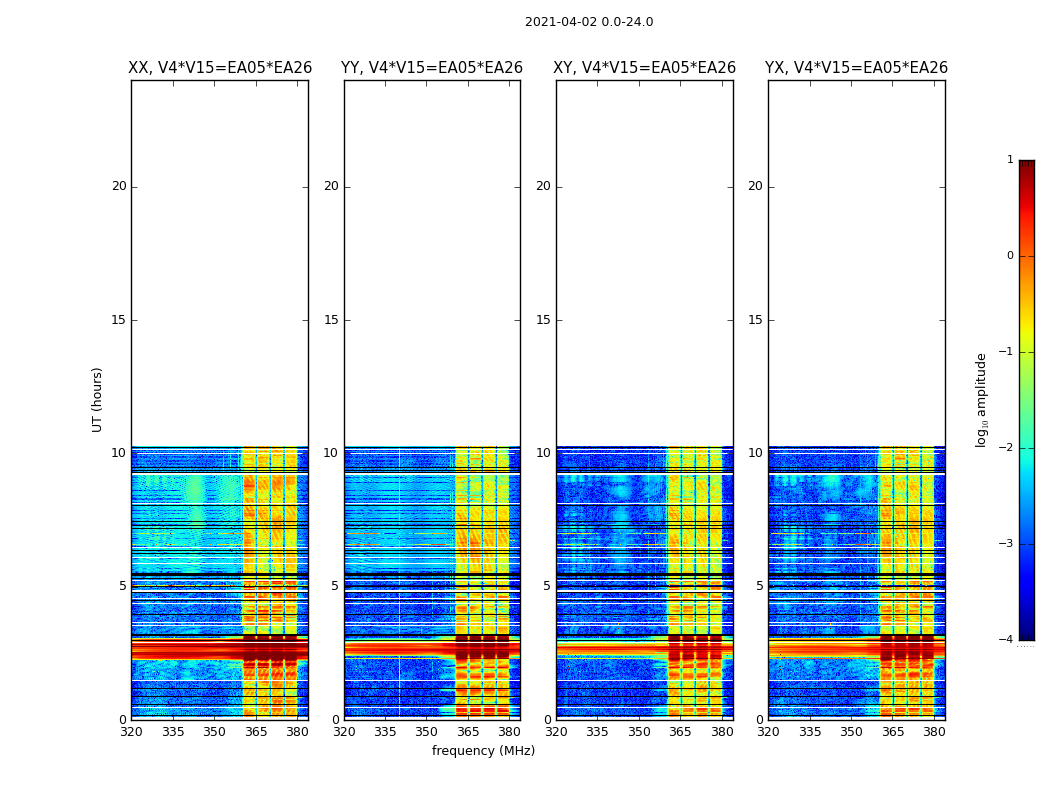Image resolution: width=1050 pixels, height=800 pixels.
Task: Click the YY, V4*V15=EA05*EA26 panel title
Action: coord(432,68)
